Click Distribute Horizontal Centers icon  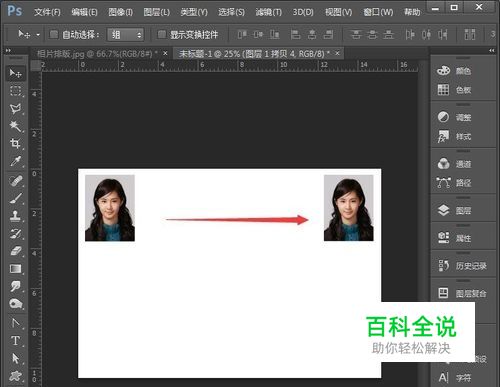pos(426,34)
